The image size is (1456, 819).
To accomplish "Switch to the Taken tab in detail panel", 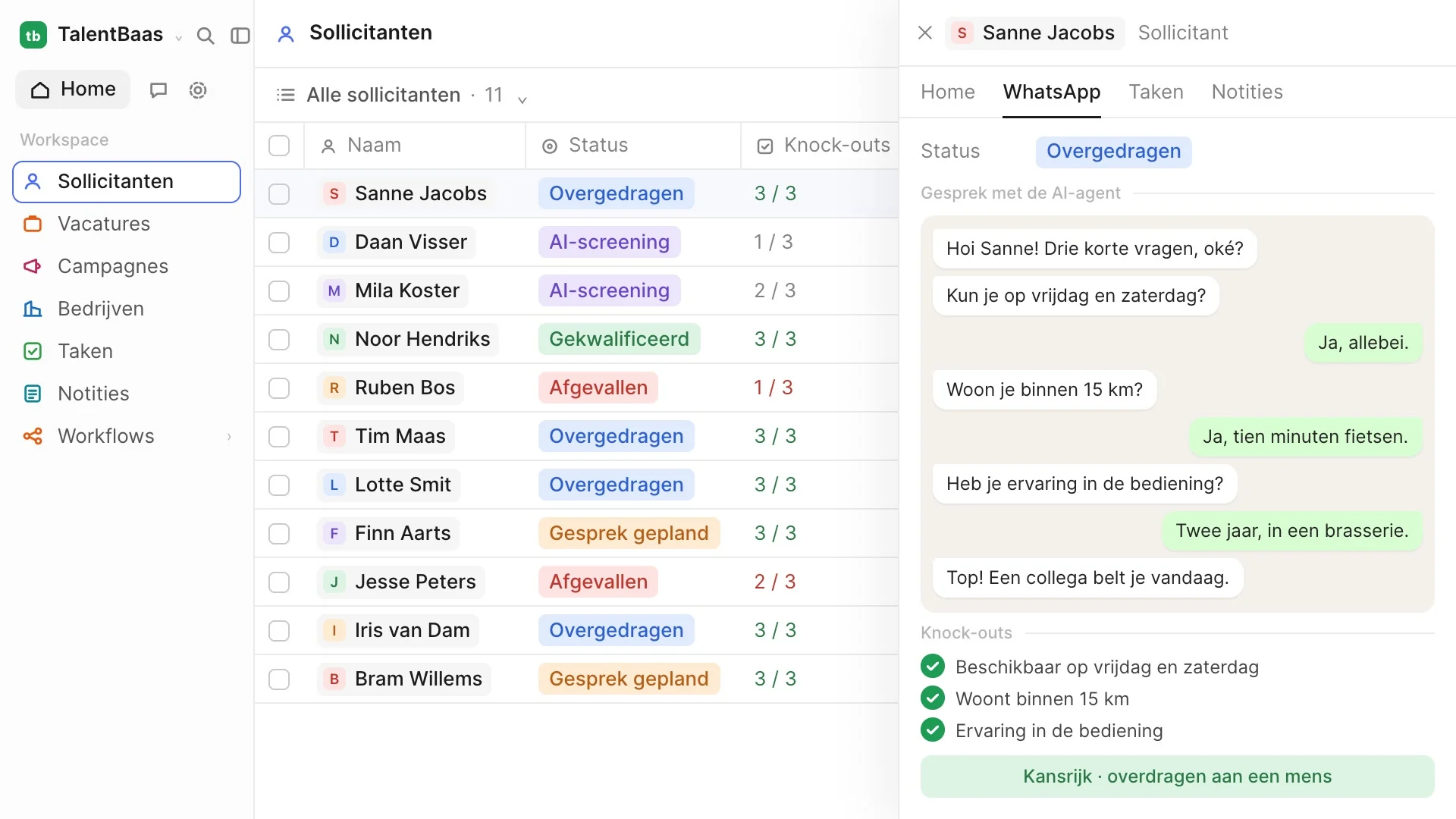I will point(1156,92).
